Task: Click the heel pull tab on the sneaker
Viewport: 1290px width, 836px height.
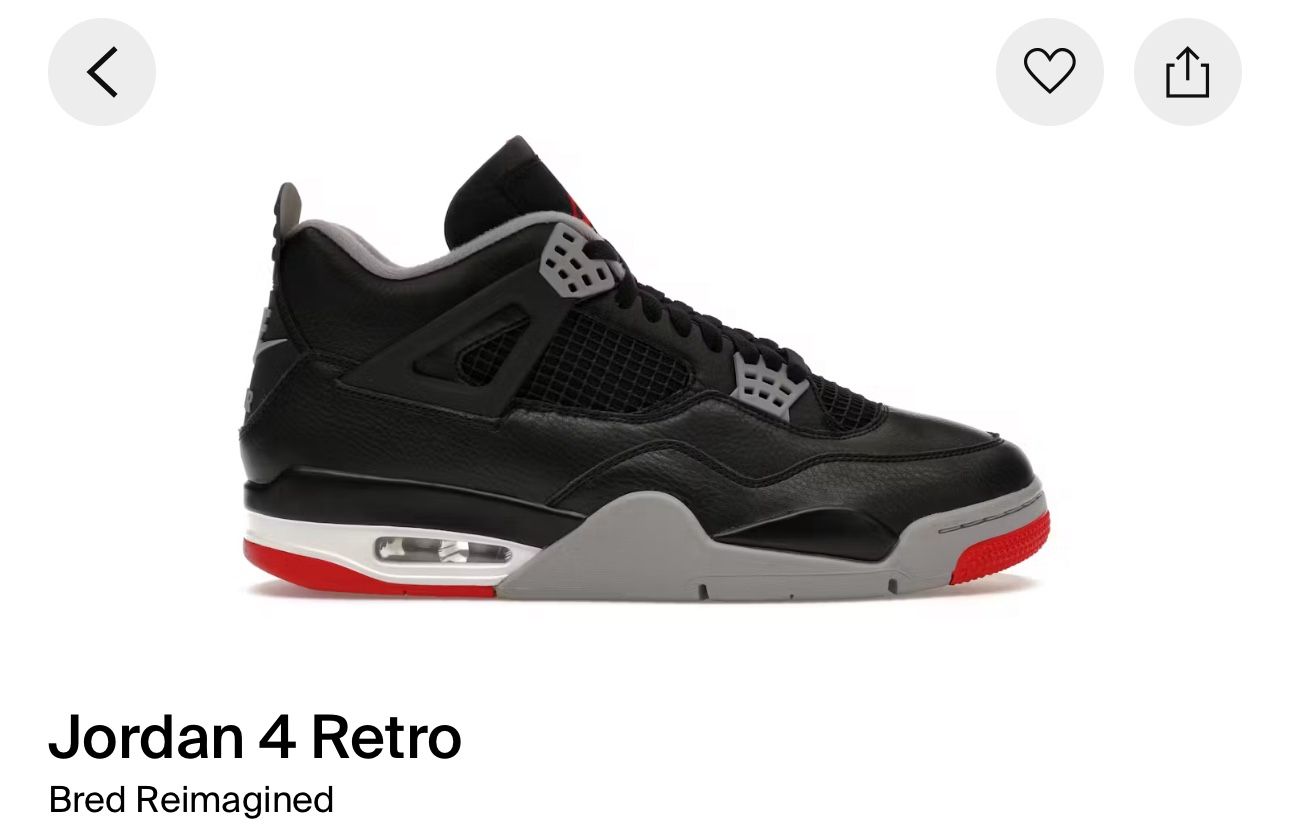Action: 286,208
